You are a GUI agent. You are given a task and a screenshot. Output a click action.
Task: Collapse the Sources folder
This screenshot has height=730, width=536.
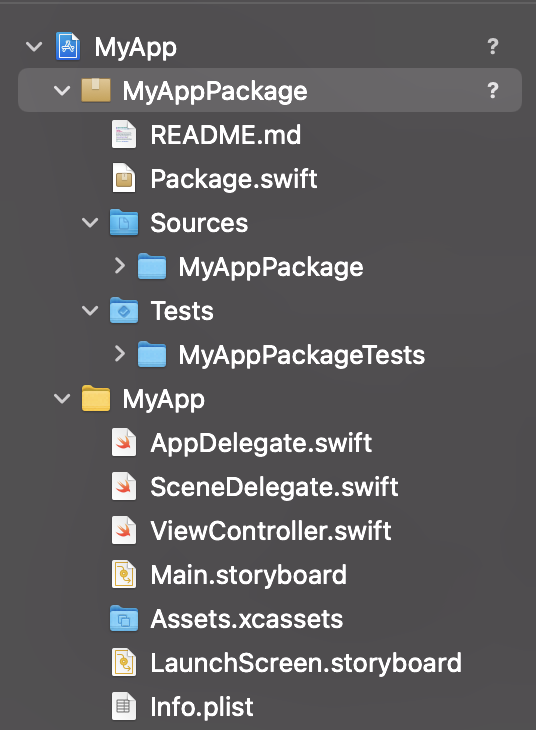pos(90,223)
